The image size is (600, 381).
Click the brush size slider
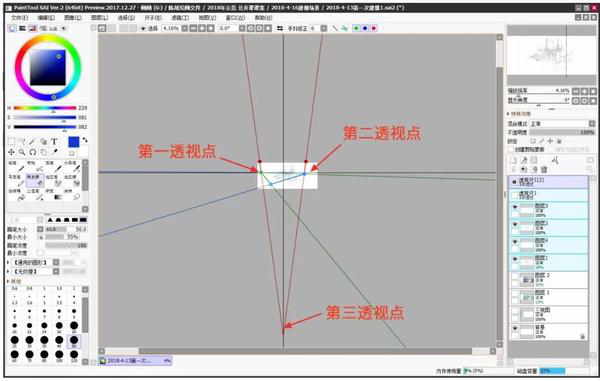[66, 229]
